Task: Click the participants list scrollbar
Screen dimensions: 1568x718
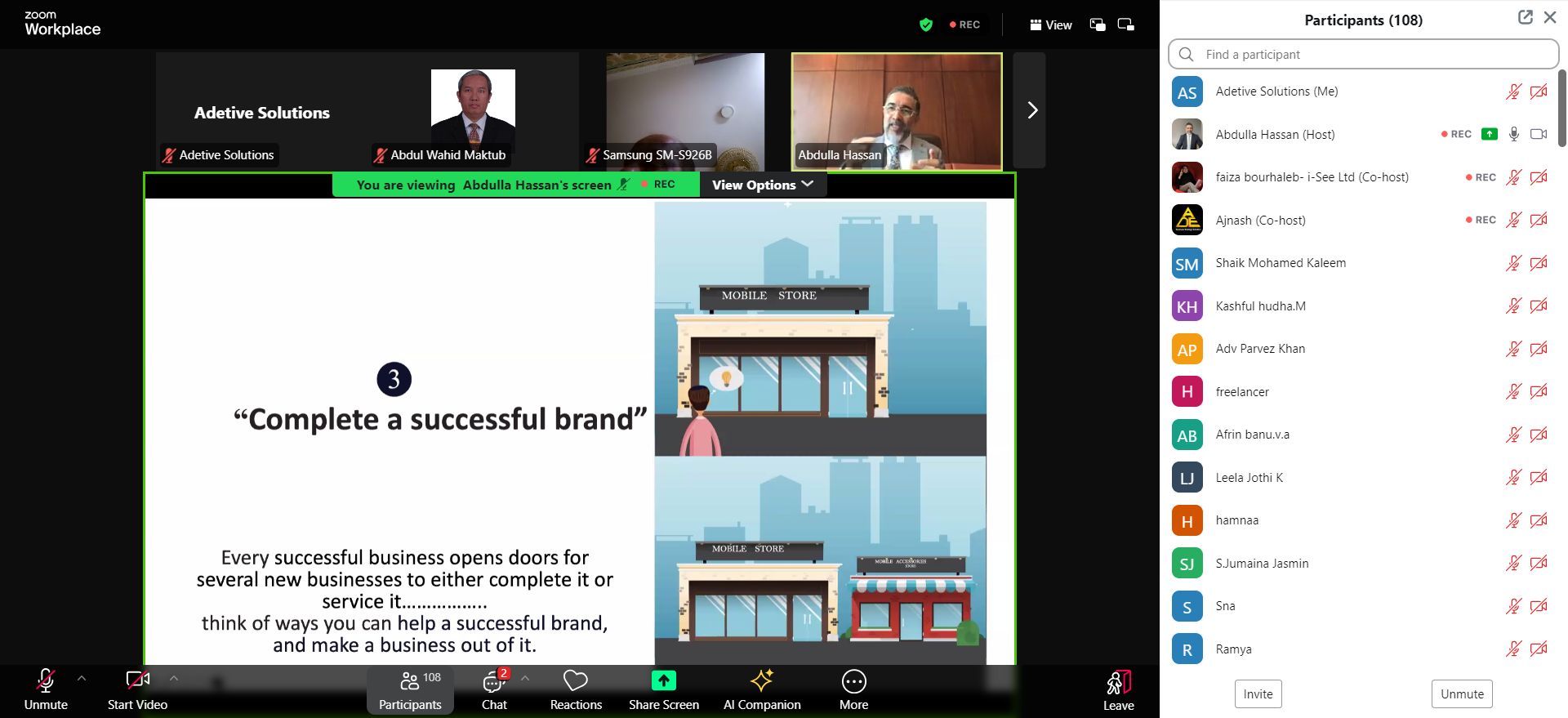Action: 1562,107
